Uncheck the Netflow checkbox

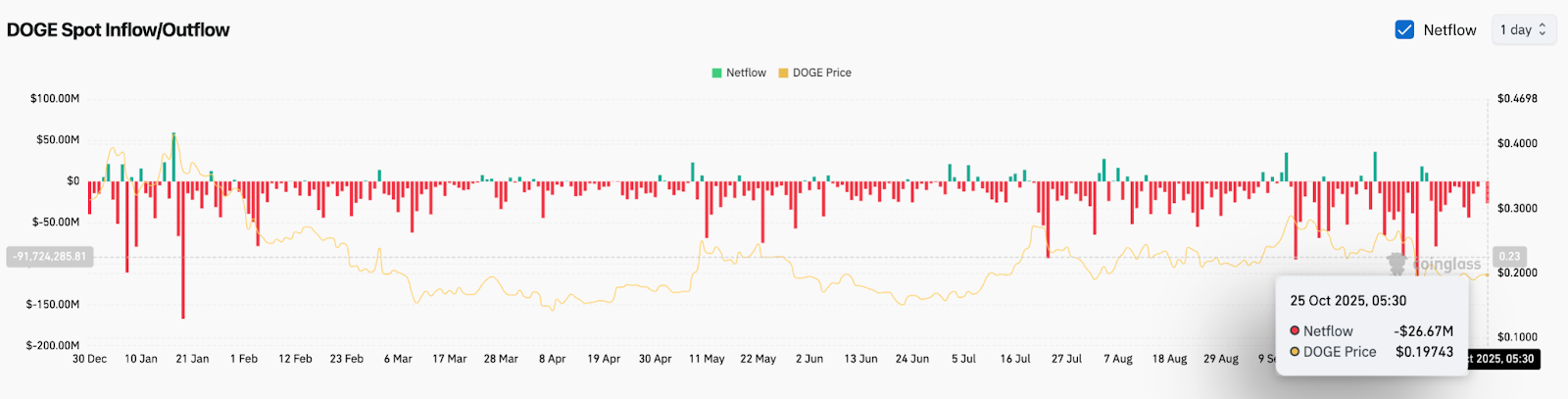coord(1404,29)
